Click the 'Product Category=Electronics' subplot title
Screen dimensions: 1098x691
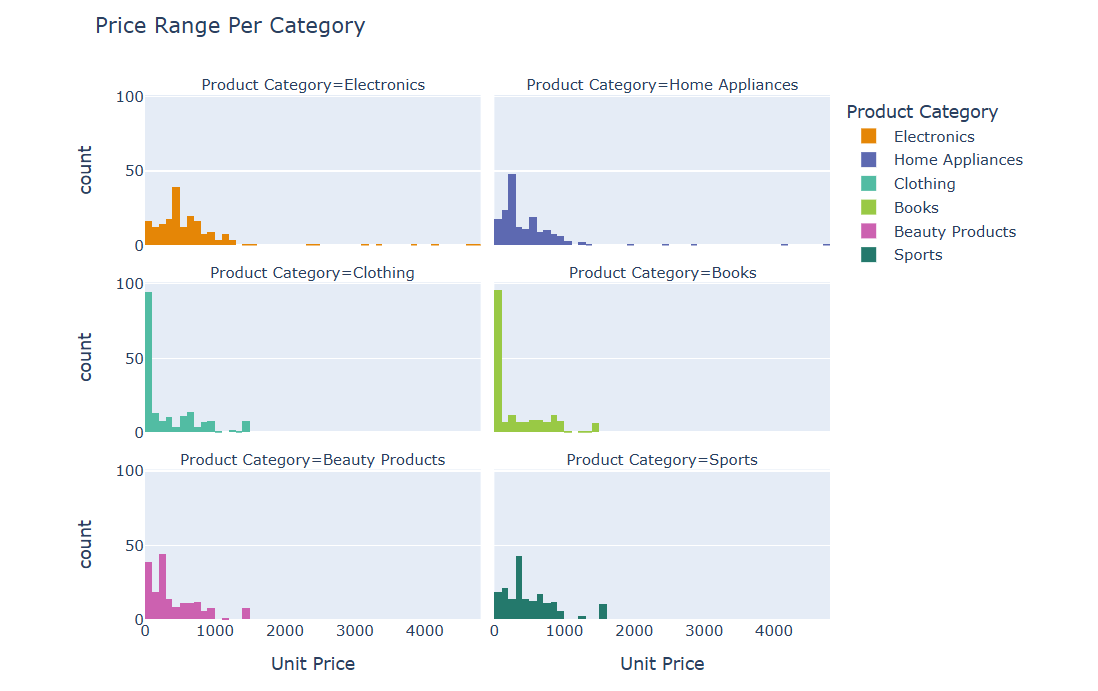[x=313, y=85]
